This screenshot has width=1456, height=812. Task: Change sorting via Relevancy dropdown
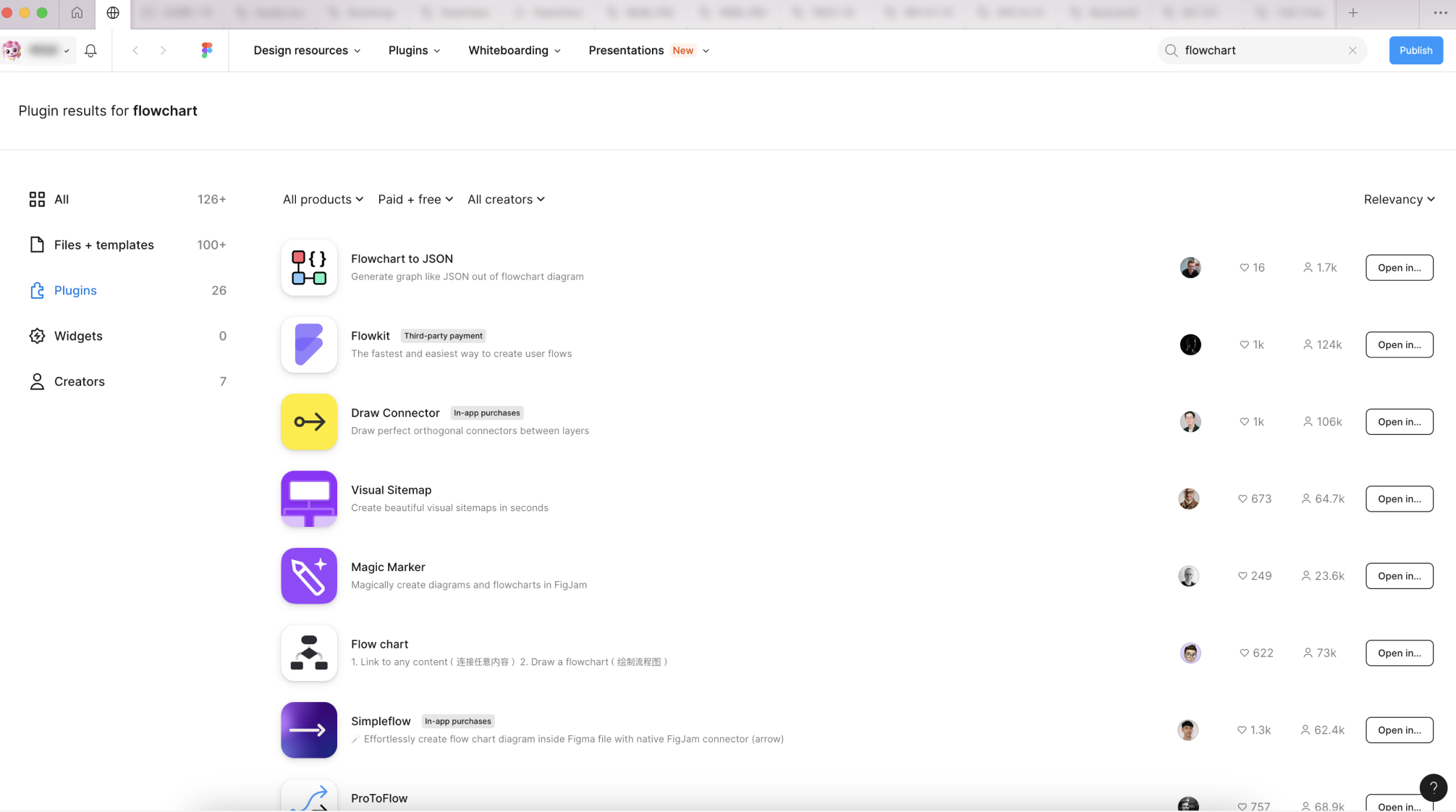click(1398, 200)
